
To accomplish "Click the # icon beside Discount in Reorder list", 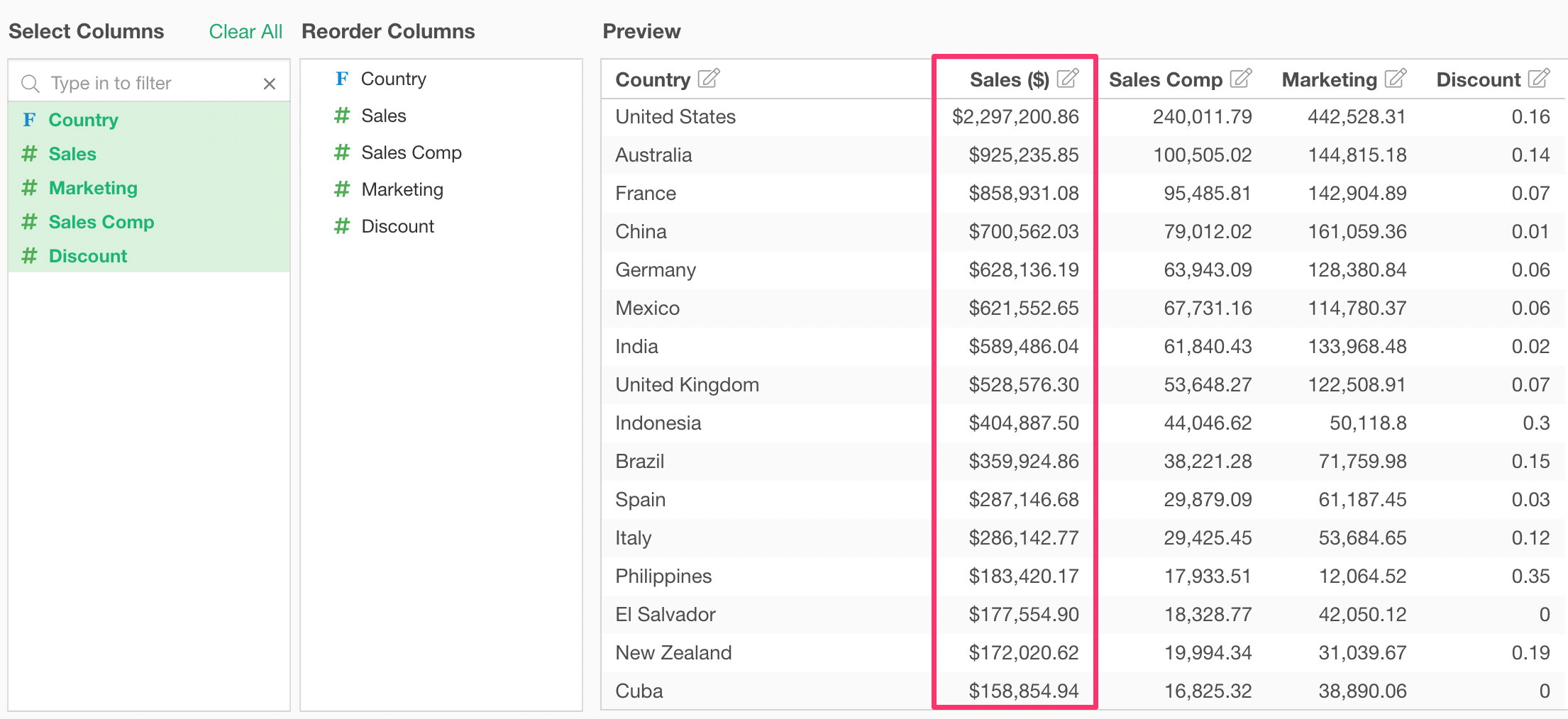I will click(x=342, y=226).
